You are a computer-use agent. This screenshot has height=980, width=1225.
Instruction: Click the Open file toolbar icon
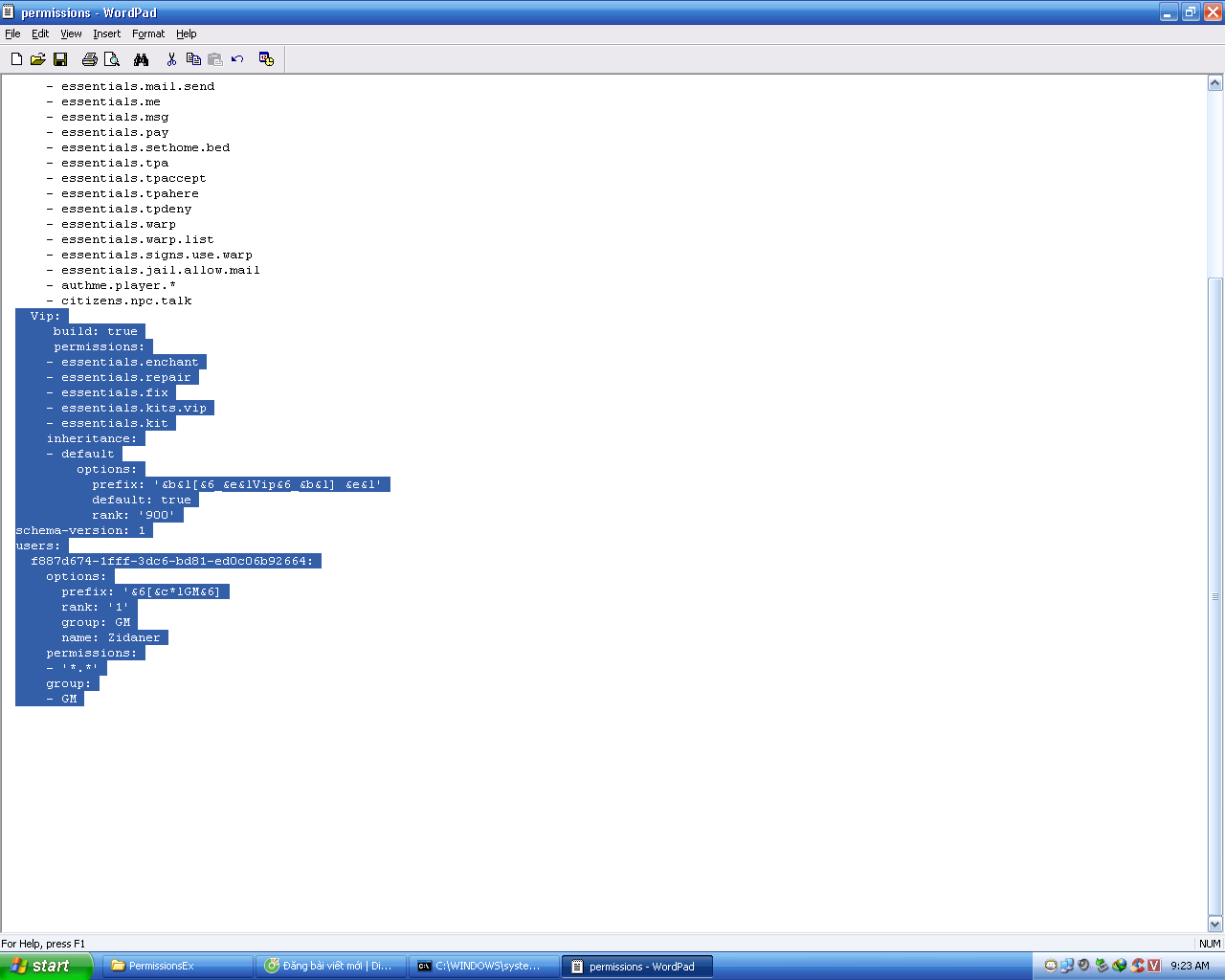click(x=38, y=59)
